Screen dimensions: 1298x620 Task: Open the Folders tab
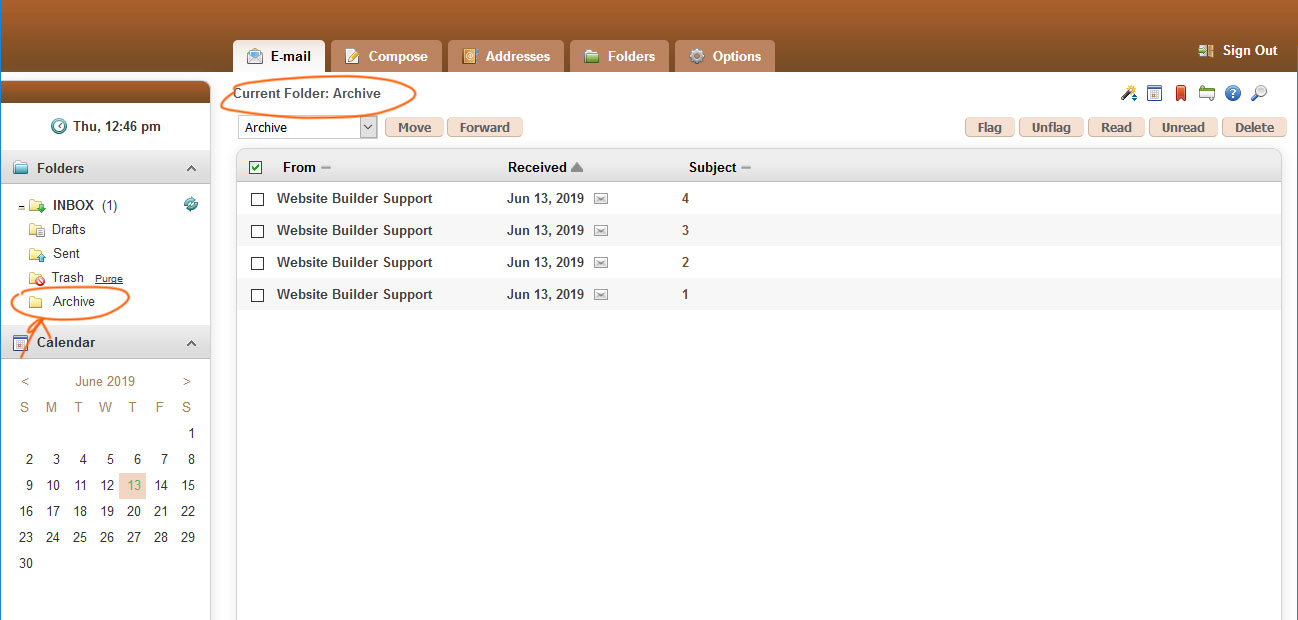(x=619, y=56)
